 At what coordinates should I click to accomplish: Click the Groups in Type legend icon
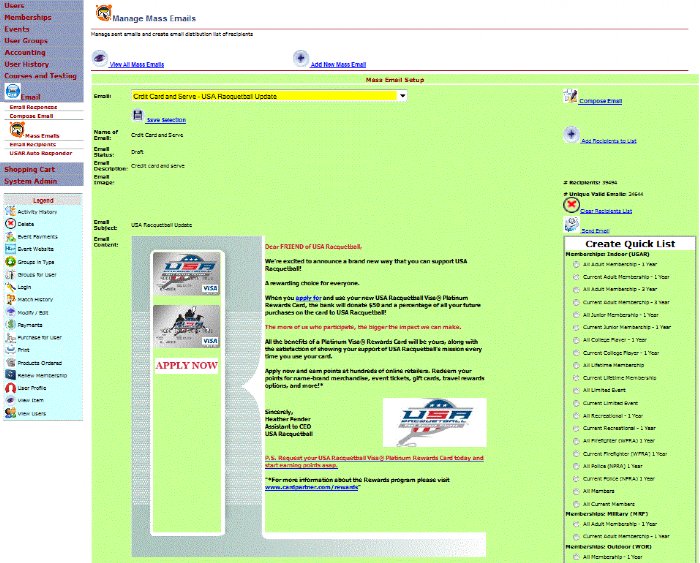(10, 262)
